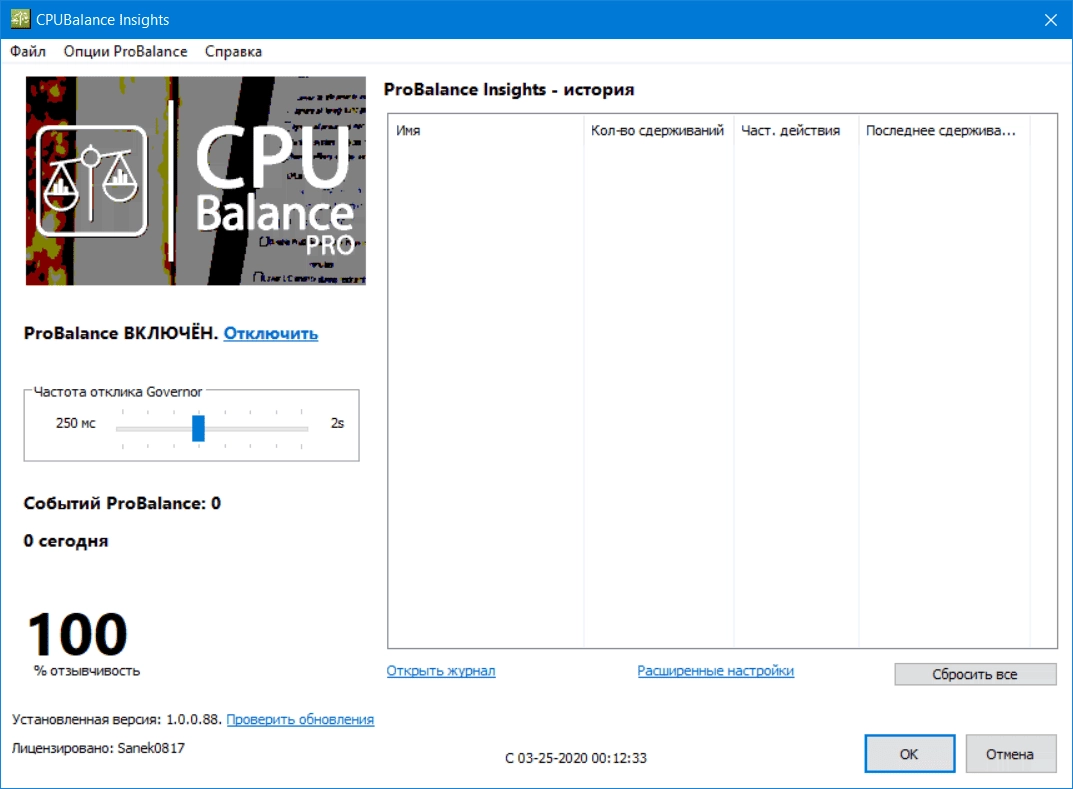Viewport: 1073px width, 789px height.
Task: Sort by Кол-во сдерживаний column header
Action: pyautogui.click(x=658, y=130)
